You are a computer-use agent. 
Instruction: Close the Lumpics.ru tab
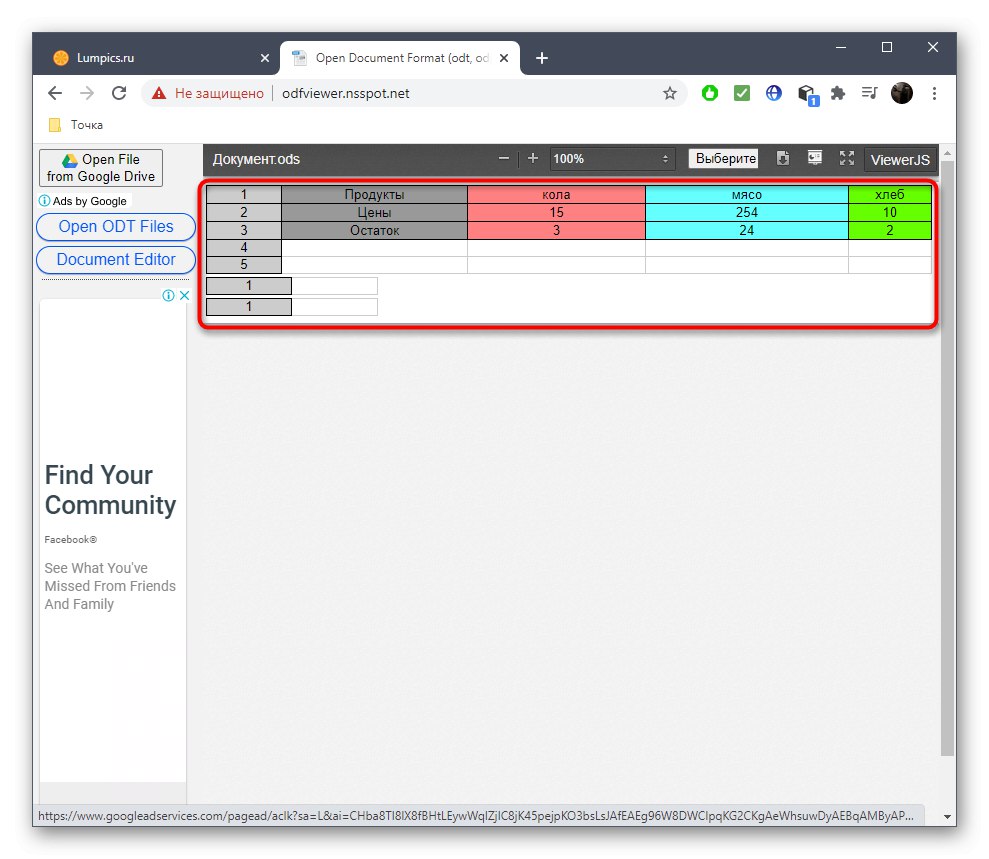pos(265,58)
